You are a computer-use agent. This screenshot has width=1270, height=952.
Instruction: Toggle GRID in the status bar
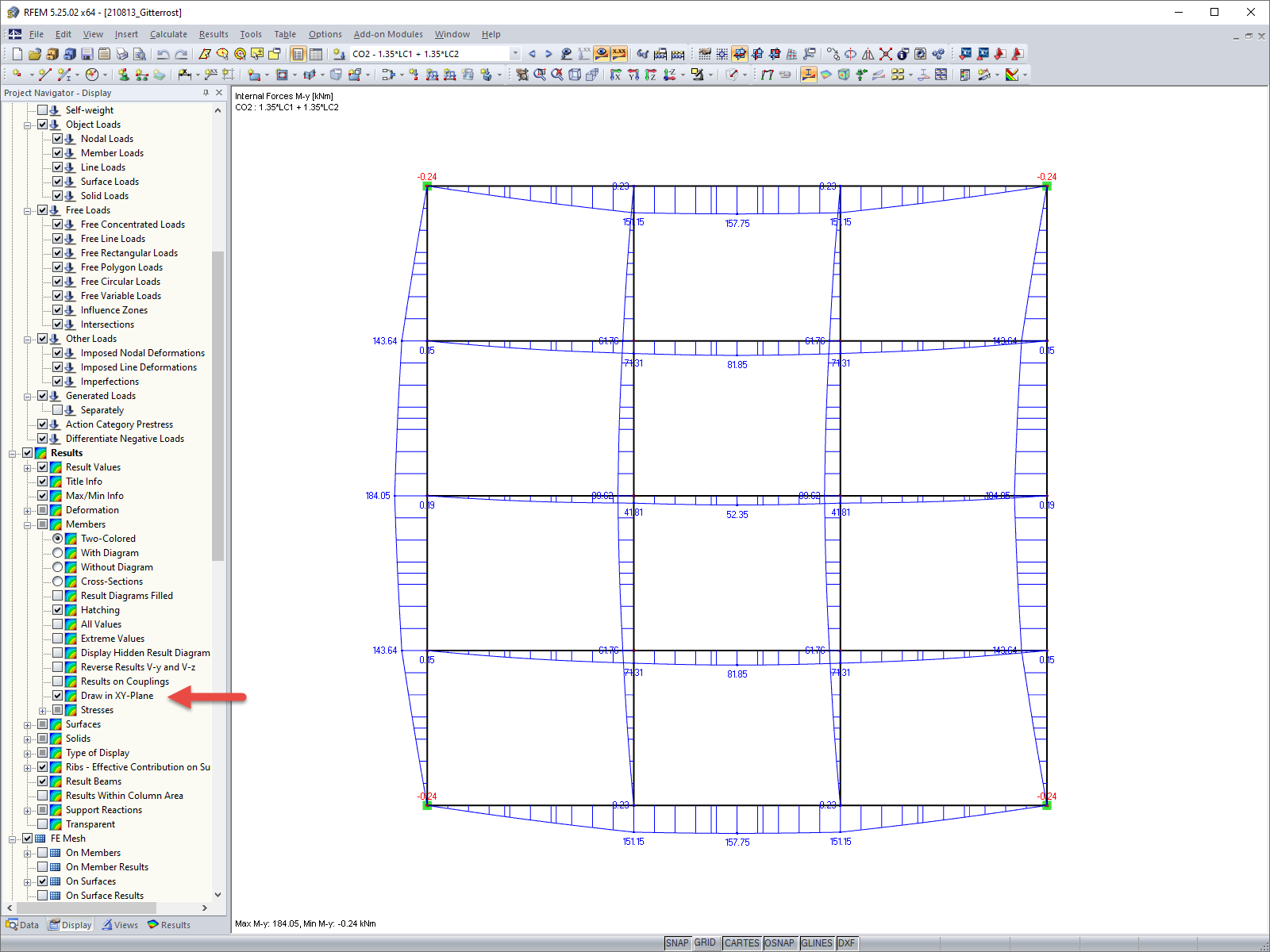(706, 942)
